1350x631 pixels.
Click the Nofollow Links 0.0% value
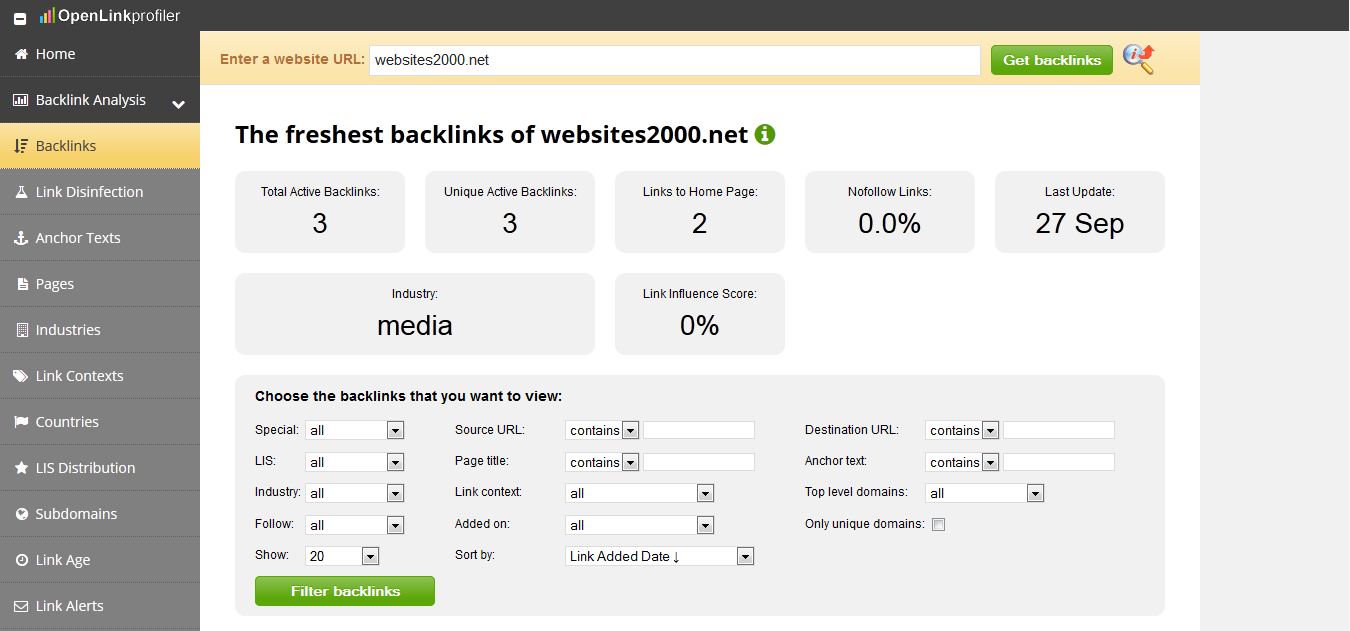click(890, 223)
